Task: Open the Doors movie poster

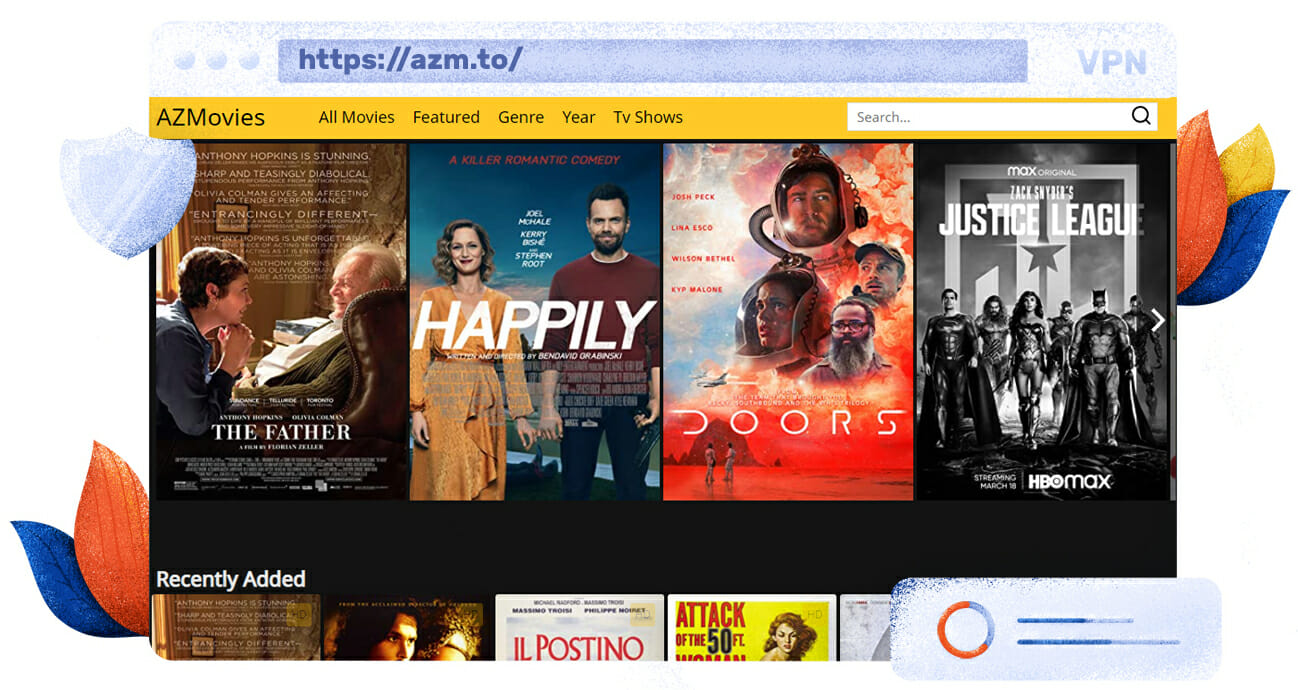Action: (788, 321)
